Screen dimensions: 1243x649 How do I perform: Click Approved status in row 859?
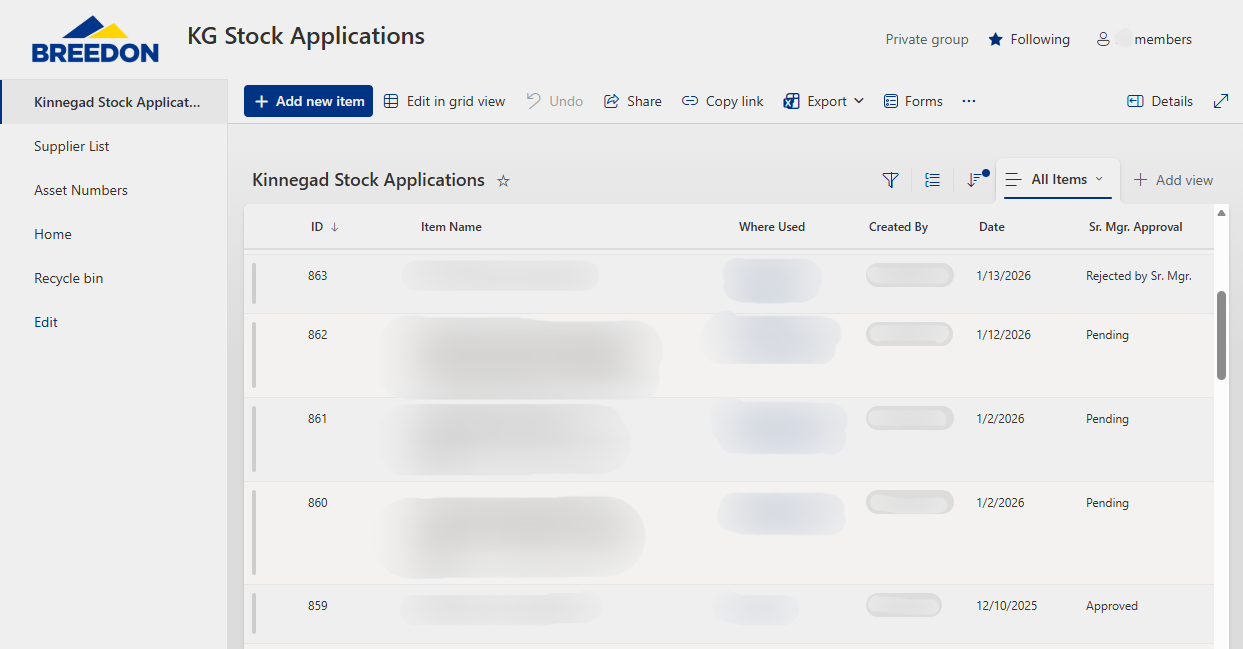pyautogui.click(x=1112, y=606)
